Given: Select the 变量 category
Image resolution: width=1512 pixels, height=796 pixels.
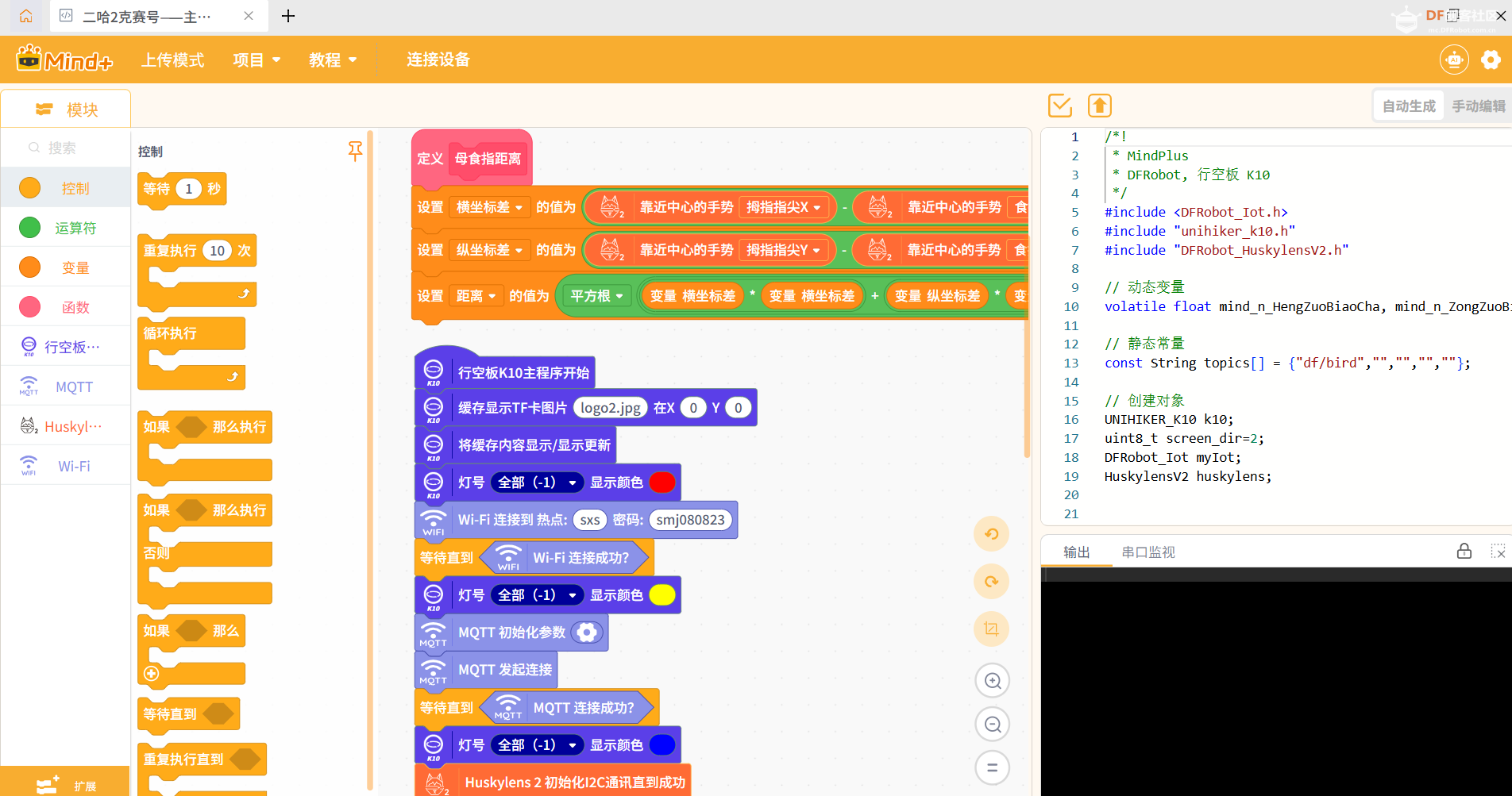Looking at the screenshot, I should tap(65, 267).
